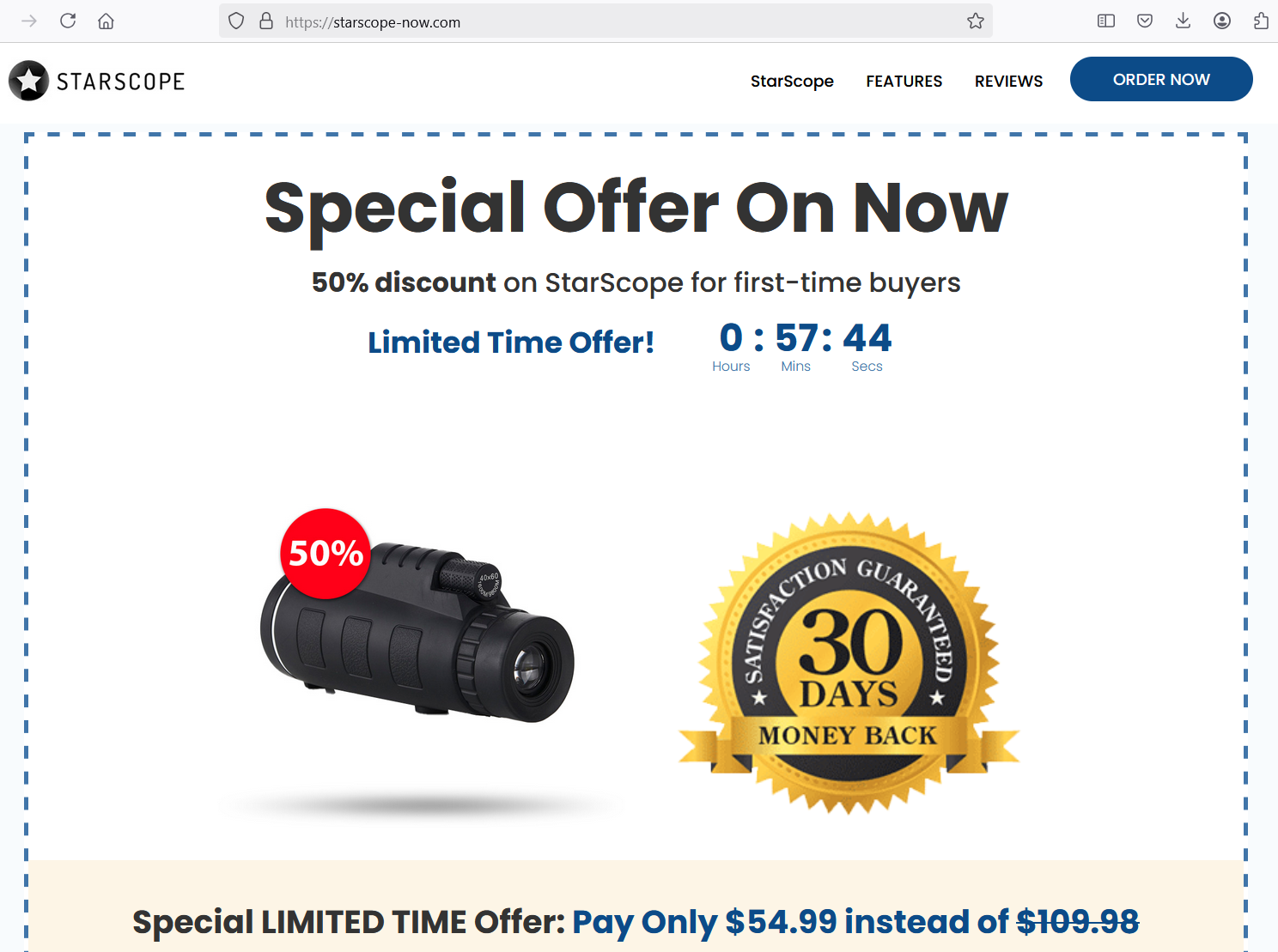Go to the FEATURES section
This screenshot has width=1278, height=952.
tap(904, 81)
